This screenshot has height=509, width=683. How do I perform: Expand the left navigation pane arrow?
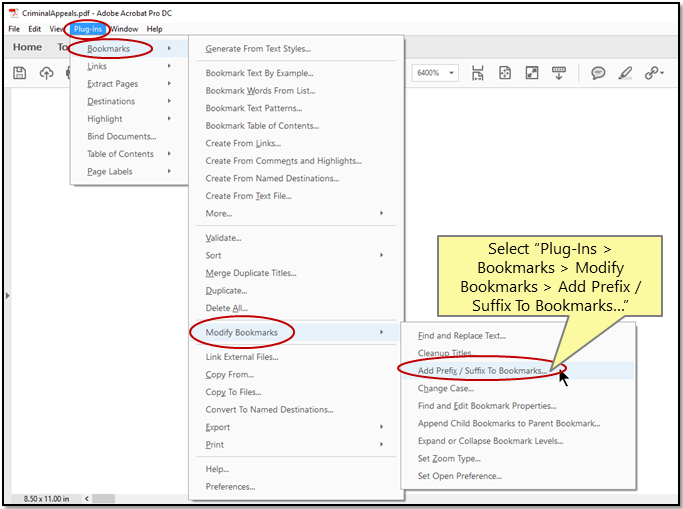coord(7,296)
